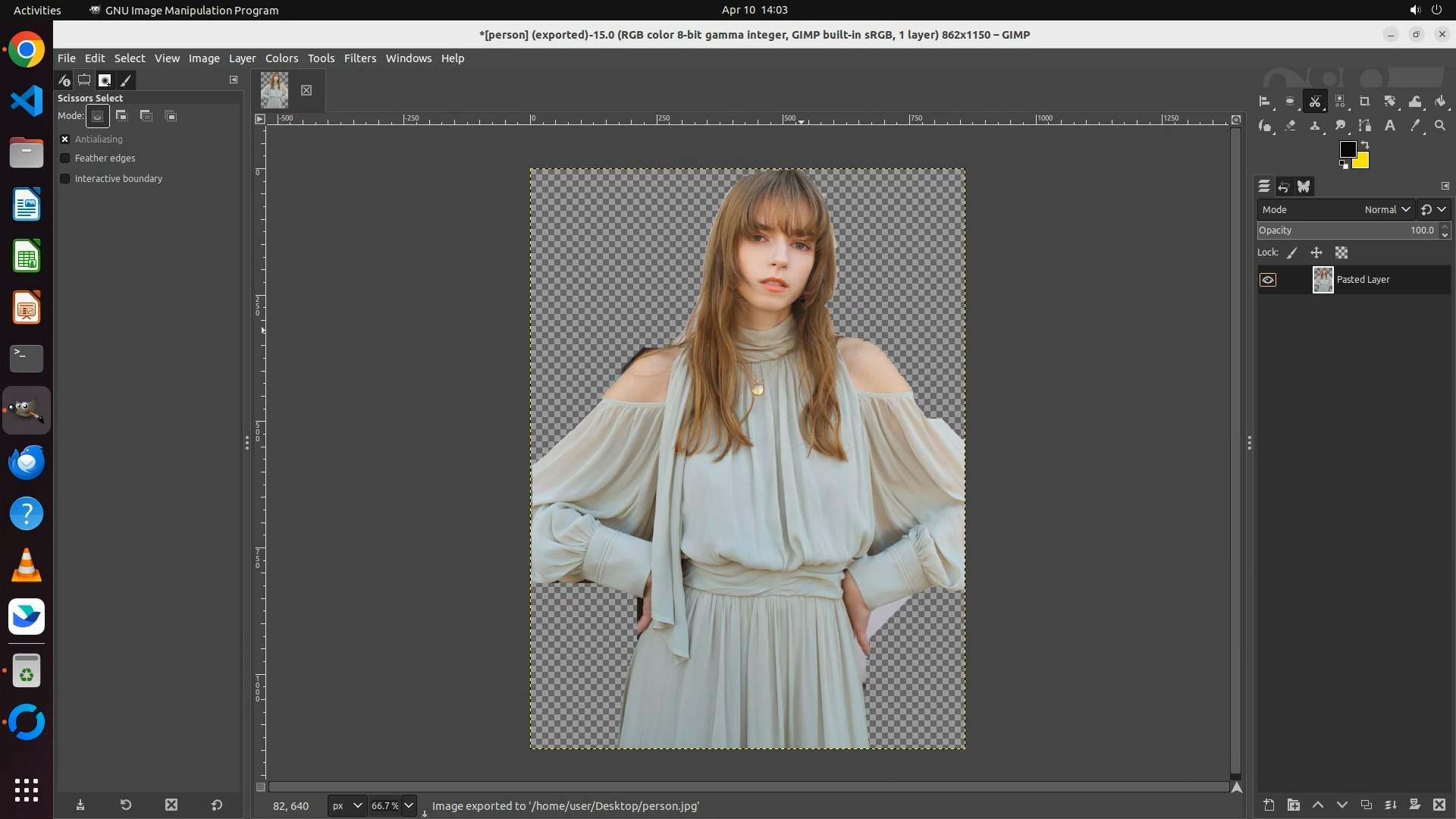The height and width of the screenshot is (819, 1456).
Task: Open the px unit dropdown
Action: click(x=347, y=805)
